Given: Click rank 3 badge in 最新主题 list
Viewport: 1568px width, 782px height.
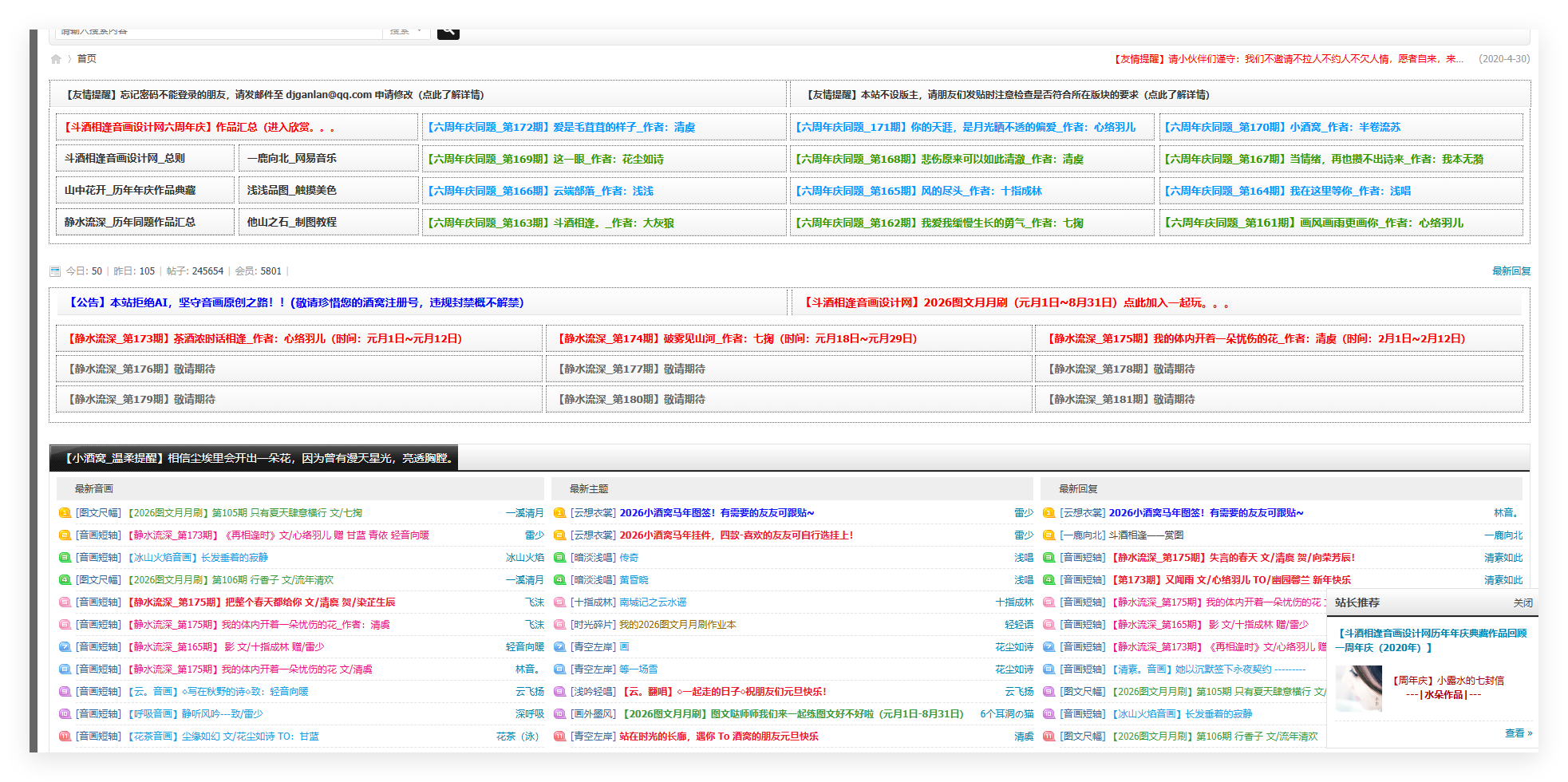Looking at the screenshot, I should point(559,558).
